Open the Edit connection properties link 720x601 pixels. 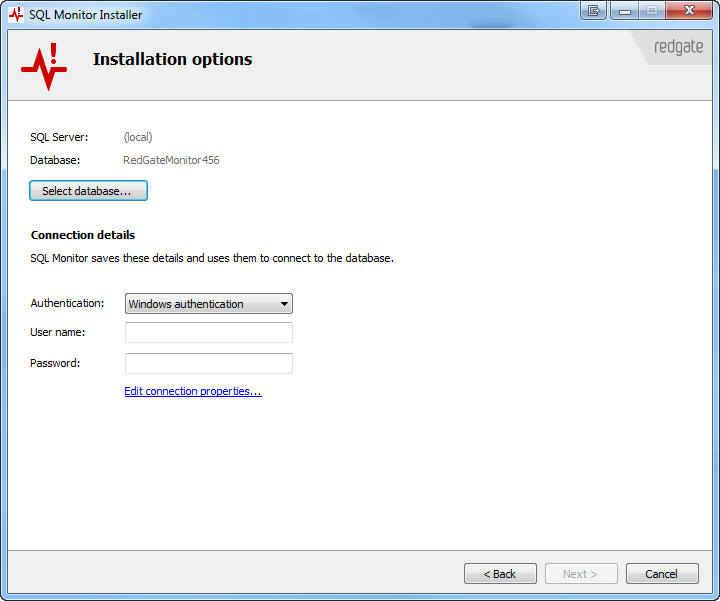192,391
